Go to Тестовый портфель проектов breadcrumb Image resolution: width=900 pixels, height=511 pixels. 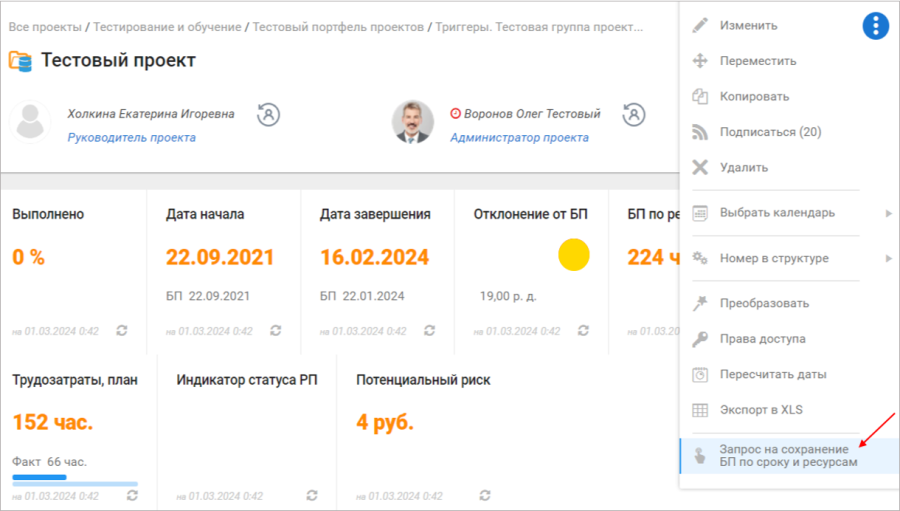(x=338, y=27)
